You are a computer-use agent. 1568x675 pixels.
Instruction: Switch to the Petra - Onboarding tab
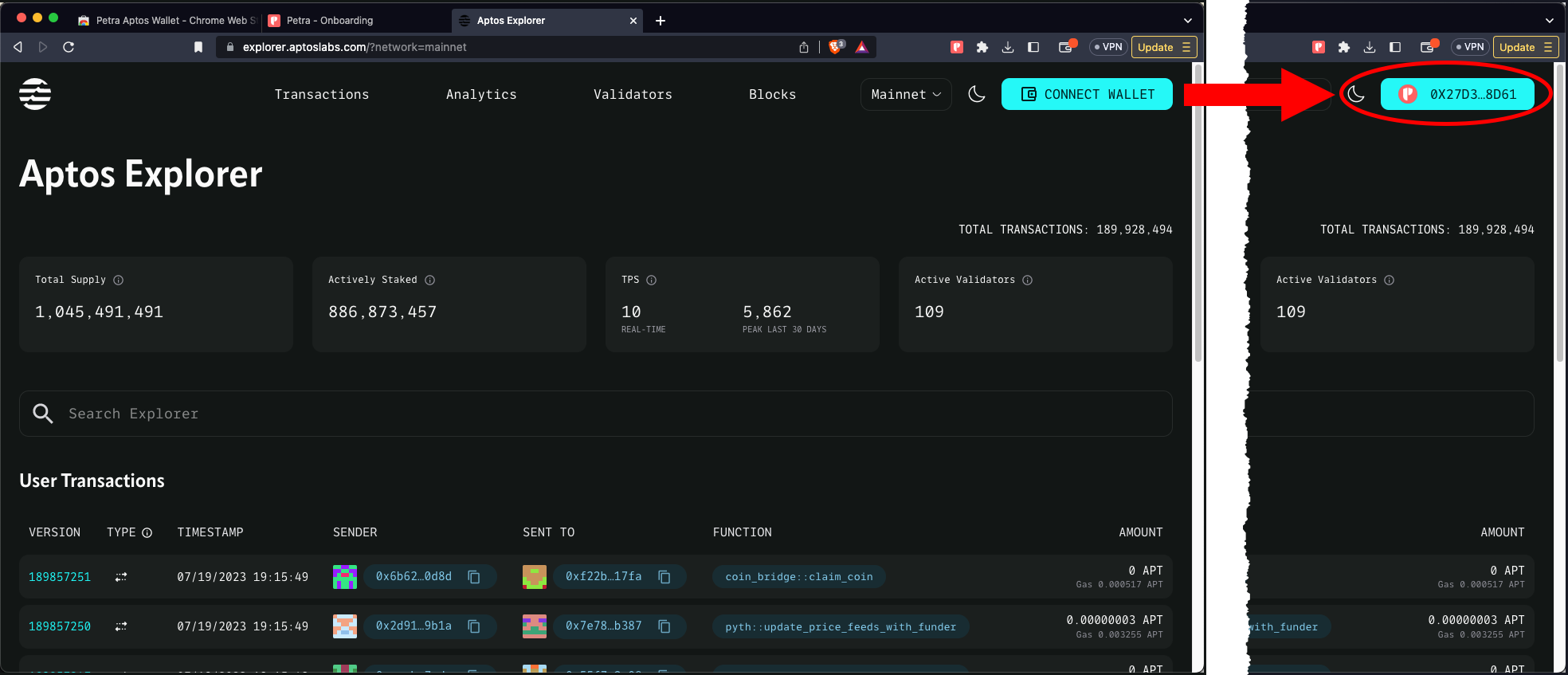[355, 20]
